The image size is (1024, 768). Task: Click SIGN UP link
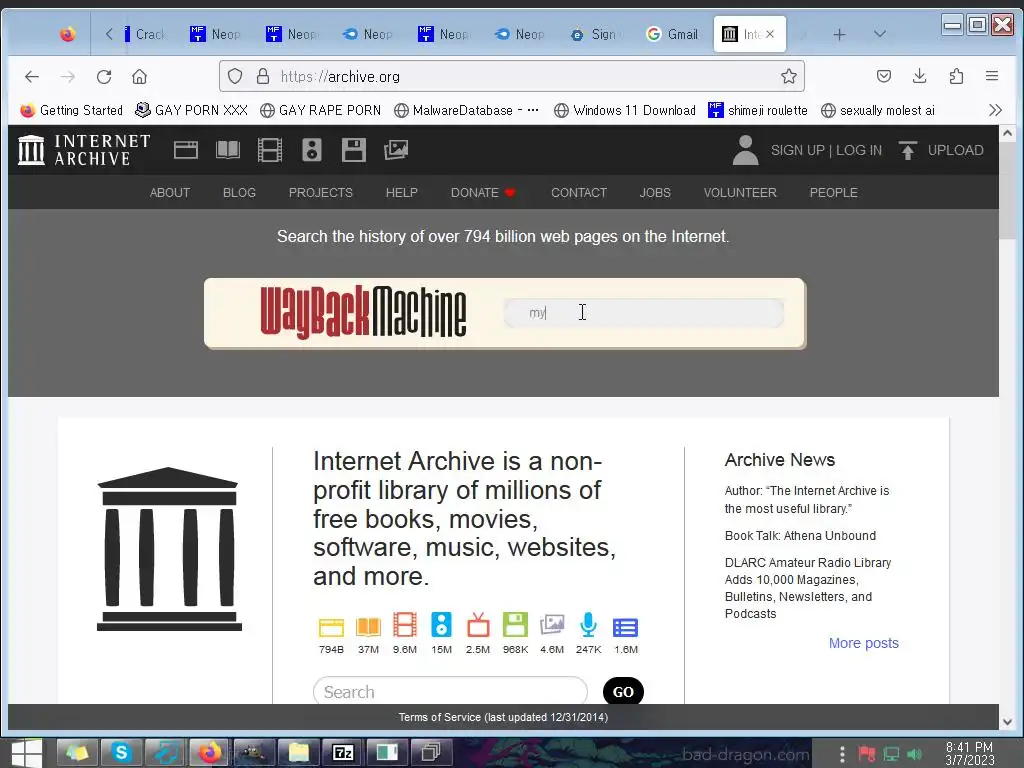[x=797, y=150]
